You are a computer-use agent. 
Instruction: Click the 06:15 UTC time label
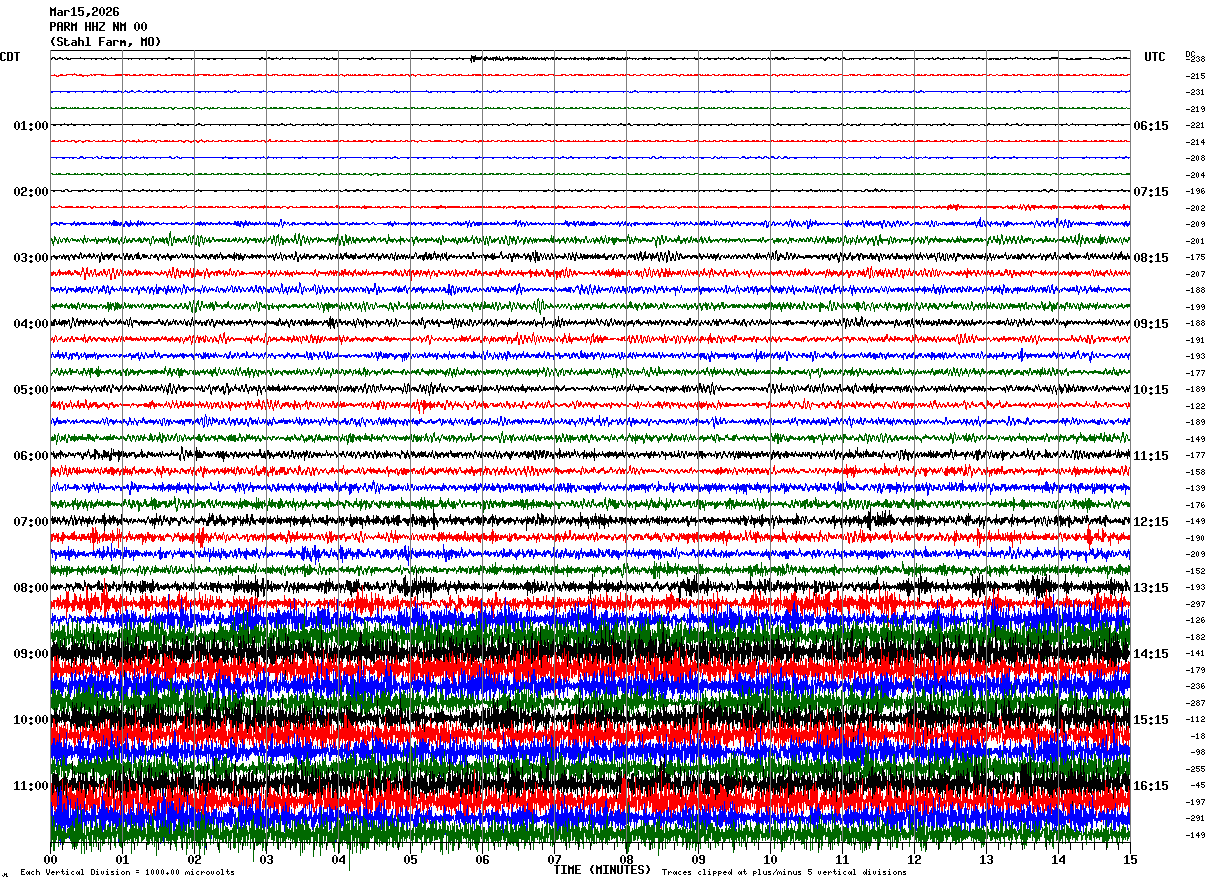point(1151,126)
